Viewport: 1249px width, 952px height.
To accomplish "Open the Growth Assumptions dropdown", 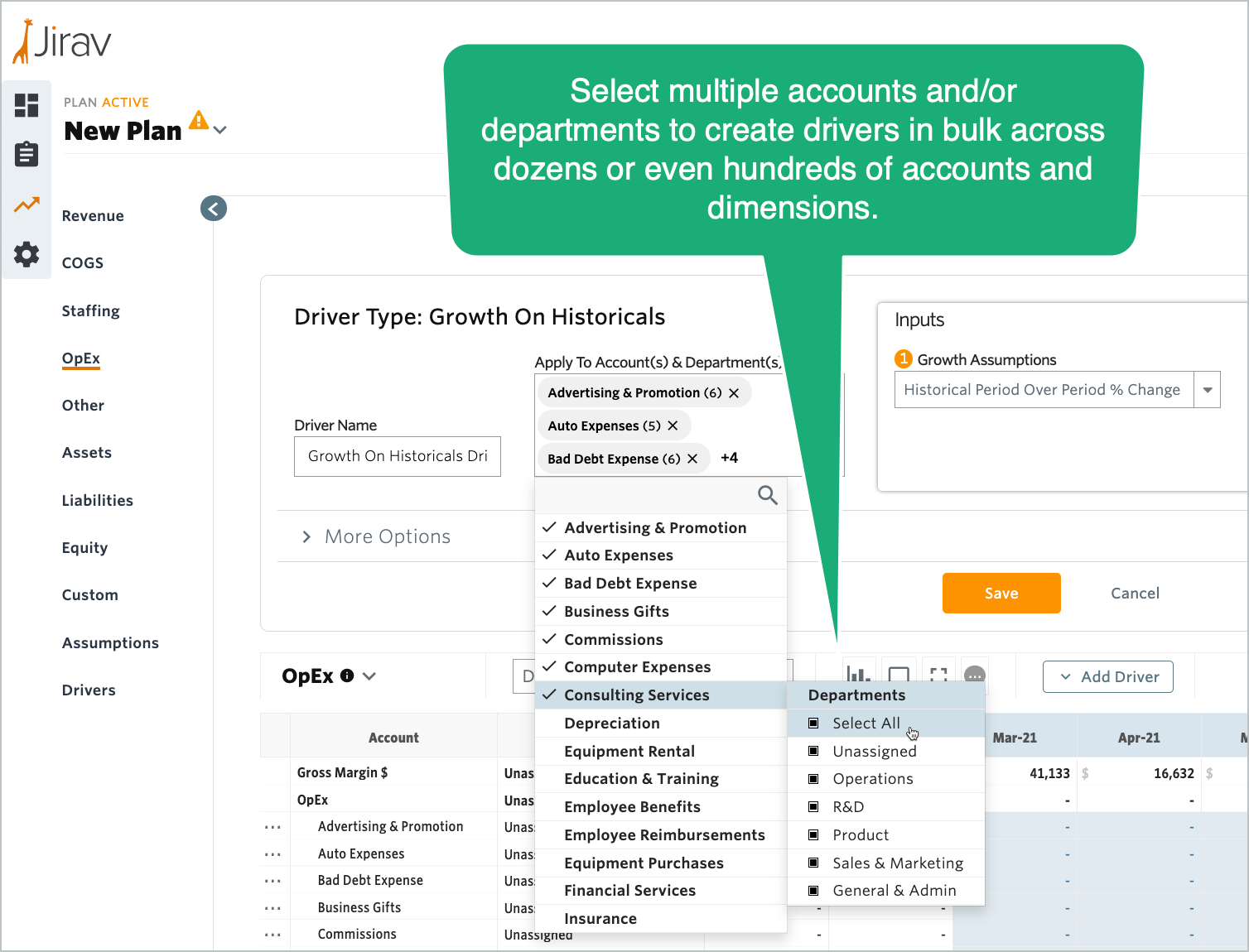I will coord(1207,390).
